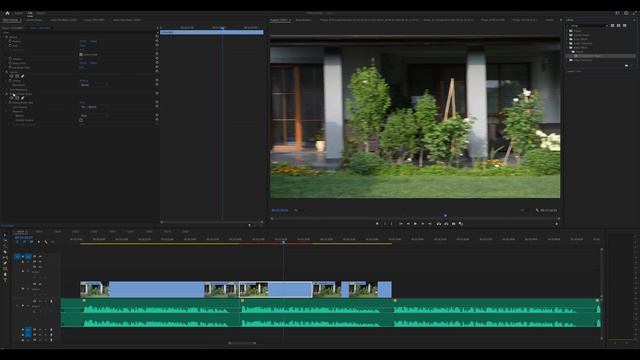Viewport: 640px width, 360px height.
Task: Toggle Rotation animation stopwatch
Action: [10, 59]
